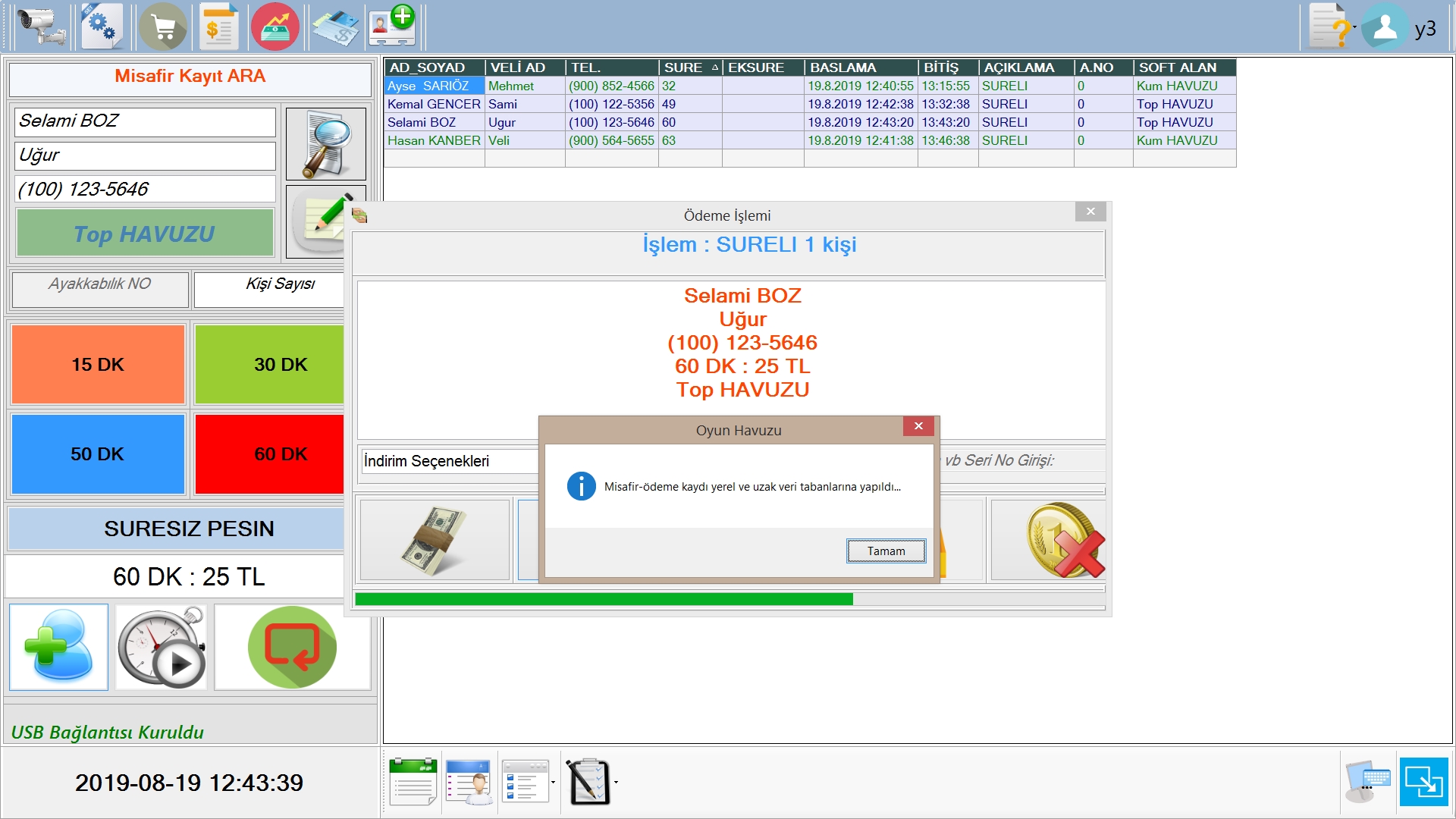
Task: Select the Kemal GENCER table row
Action: point(434,104)
